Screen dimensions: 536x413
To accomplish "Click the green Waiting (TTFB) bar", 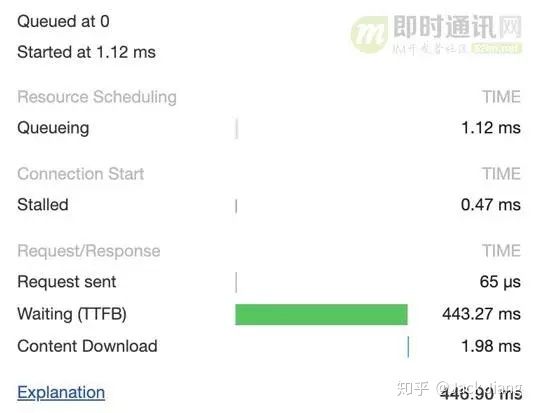I will [321, 314].
